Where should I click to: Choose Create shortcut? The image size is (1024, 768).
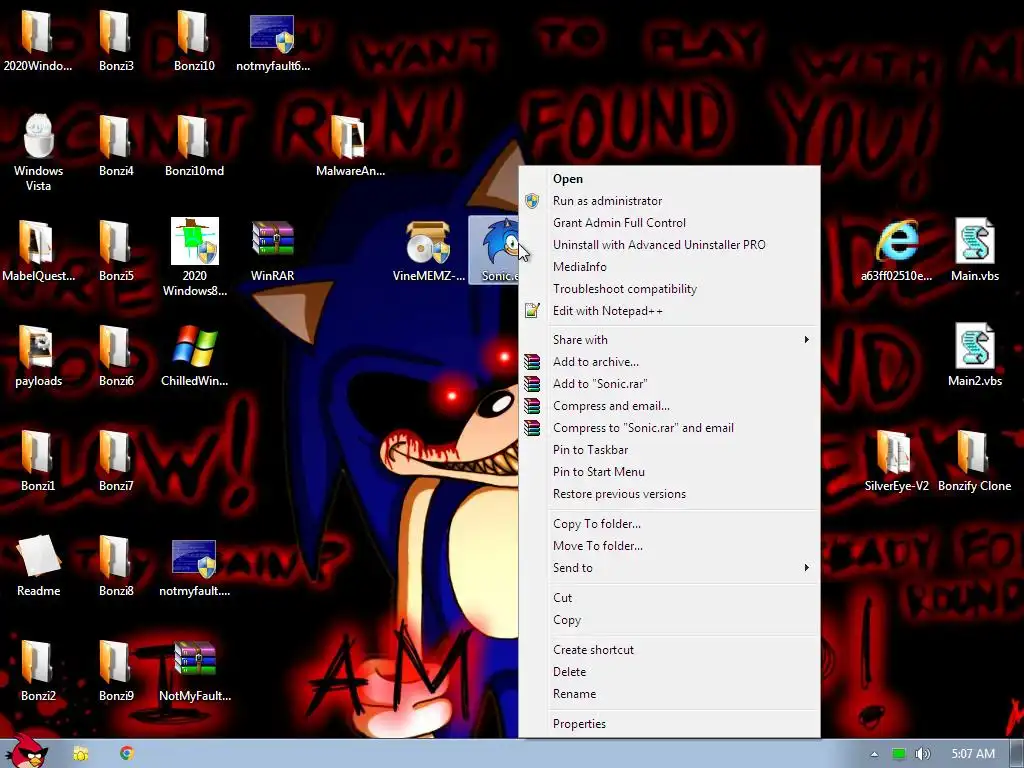(669, 650)
